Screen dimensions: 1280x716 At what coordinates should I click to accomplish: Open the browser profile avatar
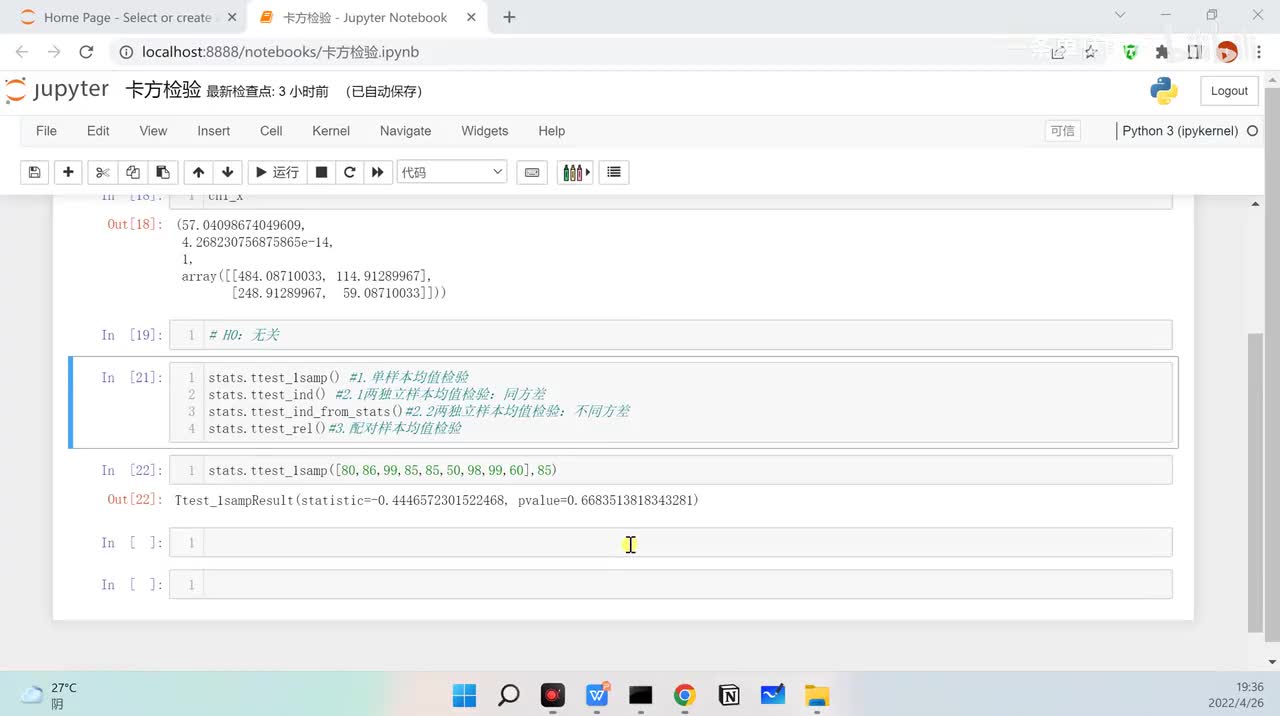pyautogui.click(x=1227, y=52)
